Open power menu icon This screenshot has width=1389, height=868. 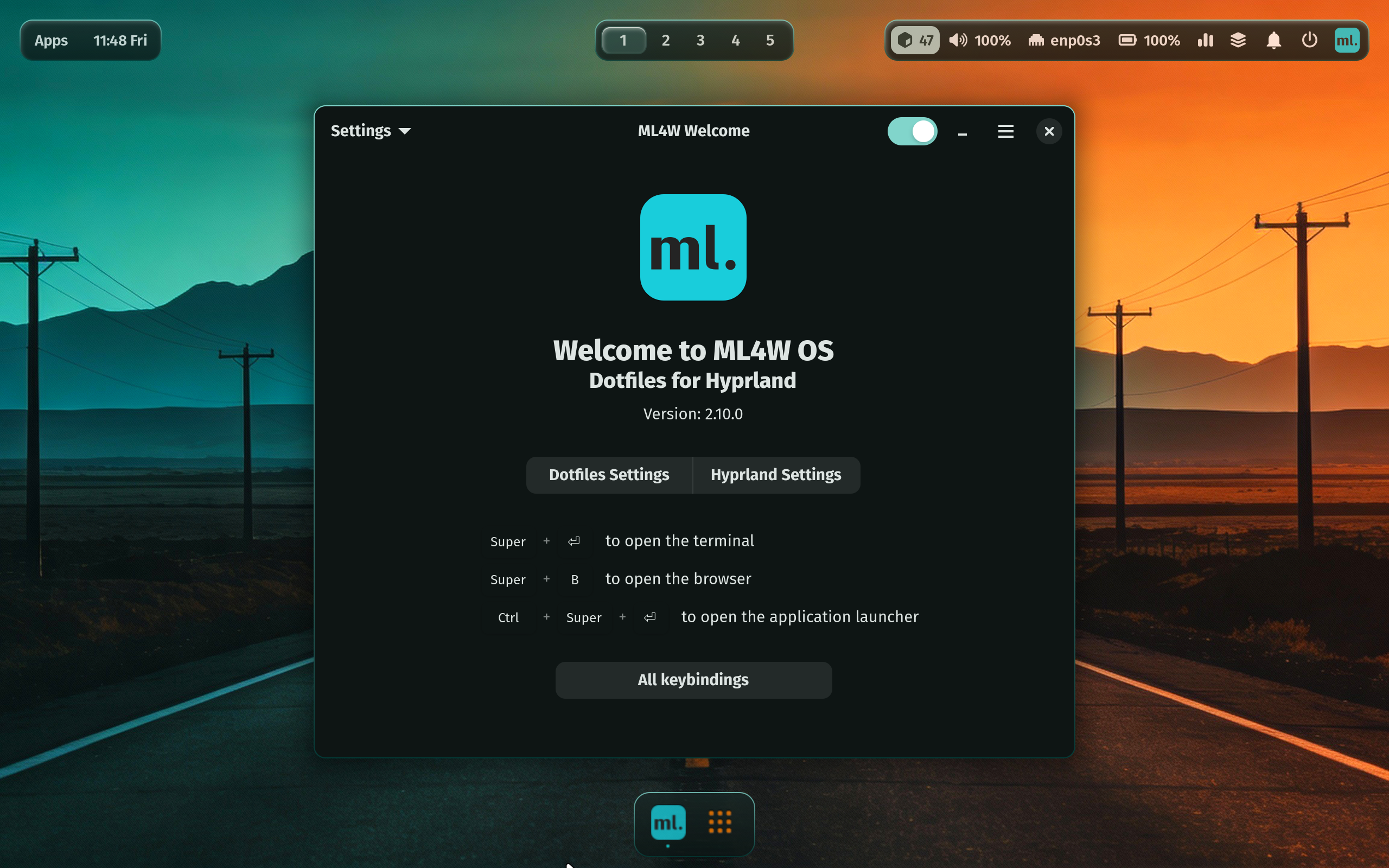pyautogui.click(x=1309, y=40)
